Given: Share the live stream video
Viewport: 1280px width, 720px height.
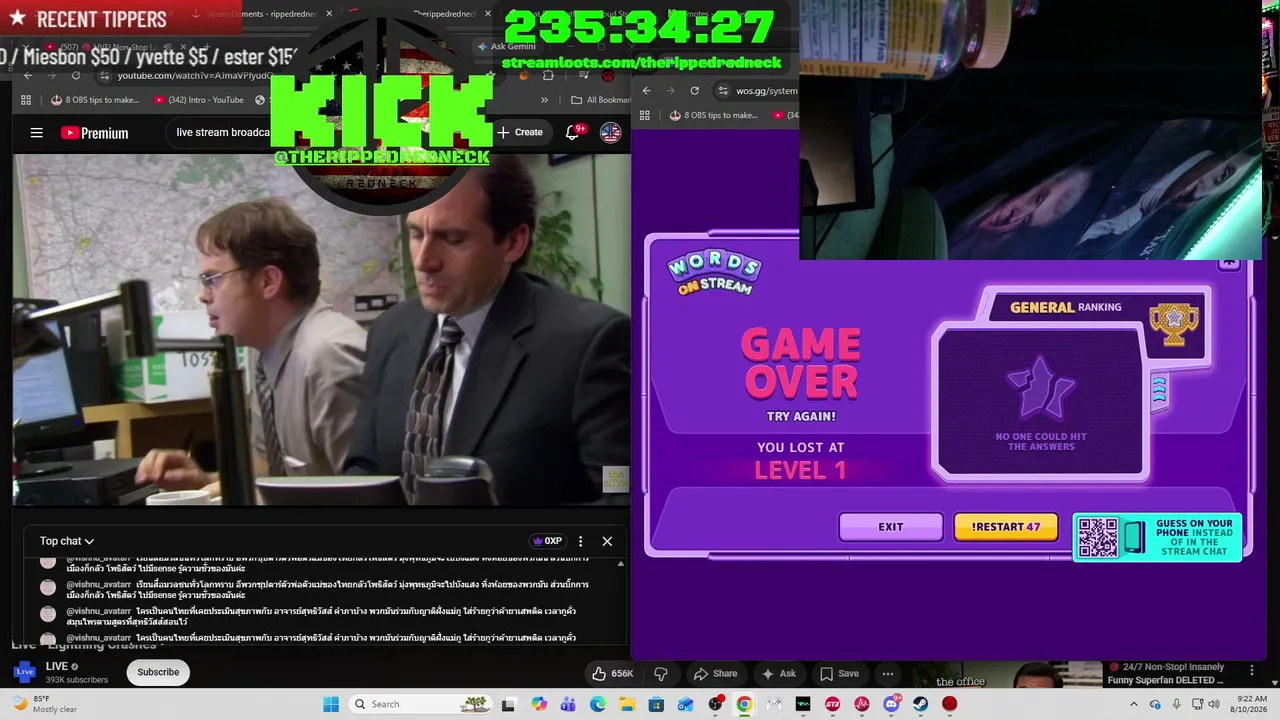Looking at the screenshot, I should pyautogui.click(x=715, y=674).
